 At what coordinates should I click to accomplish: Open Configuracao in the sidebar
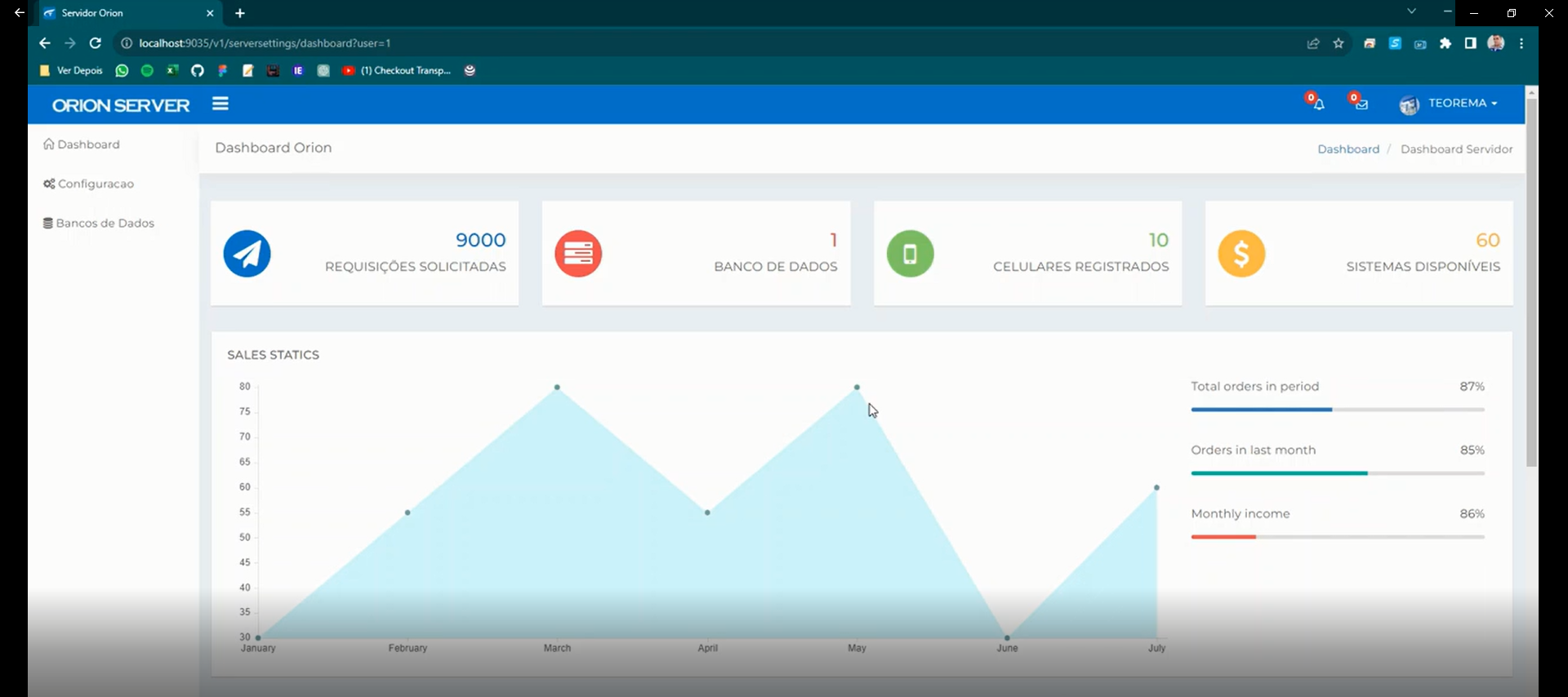pyautogui.click(x=89, y=184)
